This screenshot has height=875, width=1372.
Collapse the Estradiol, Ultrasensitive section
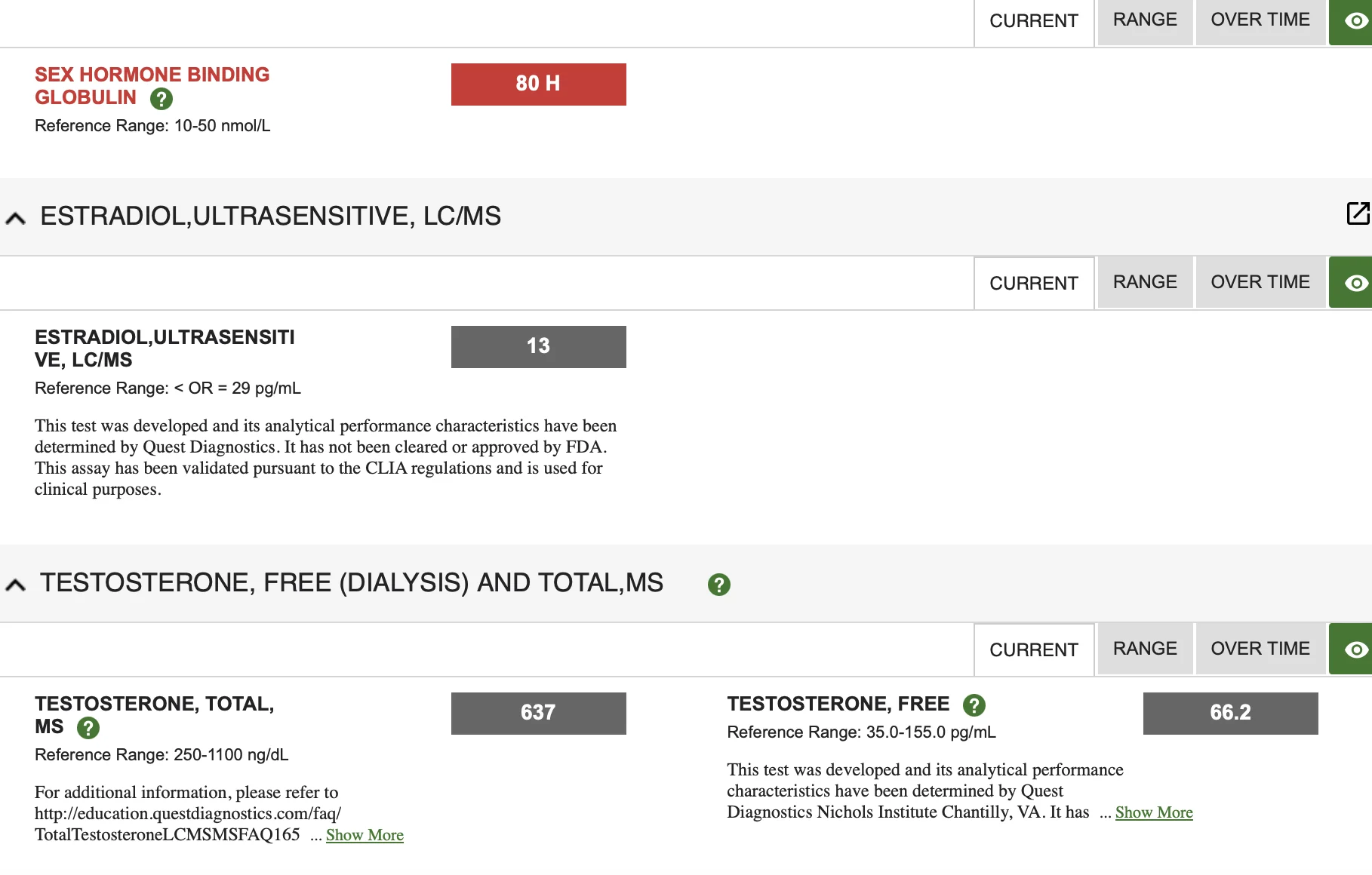point(16,218)
